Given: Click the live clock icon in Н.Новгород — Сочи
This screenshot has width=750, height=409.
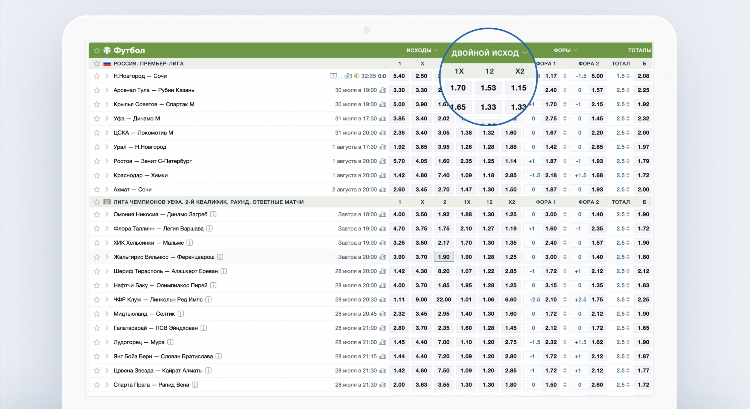Looking at the screenshot, I should (356, 76).
